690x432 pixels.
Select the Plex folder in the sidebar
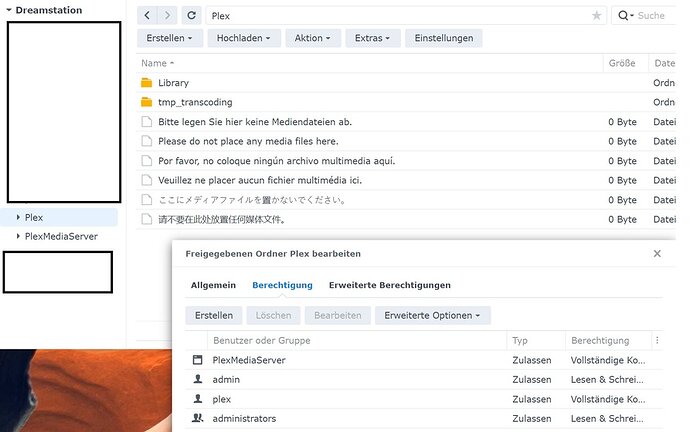(x=59, y=217)
